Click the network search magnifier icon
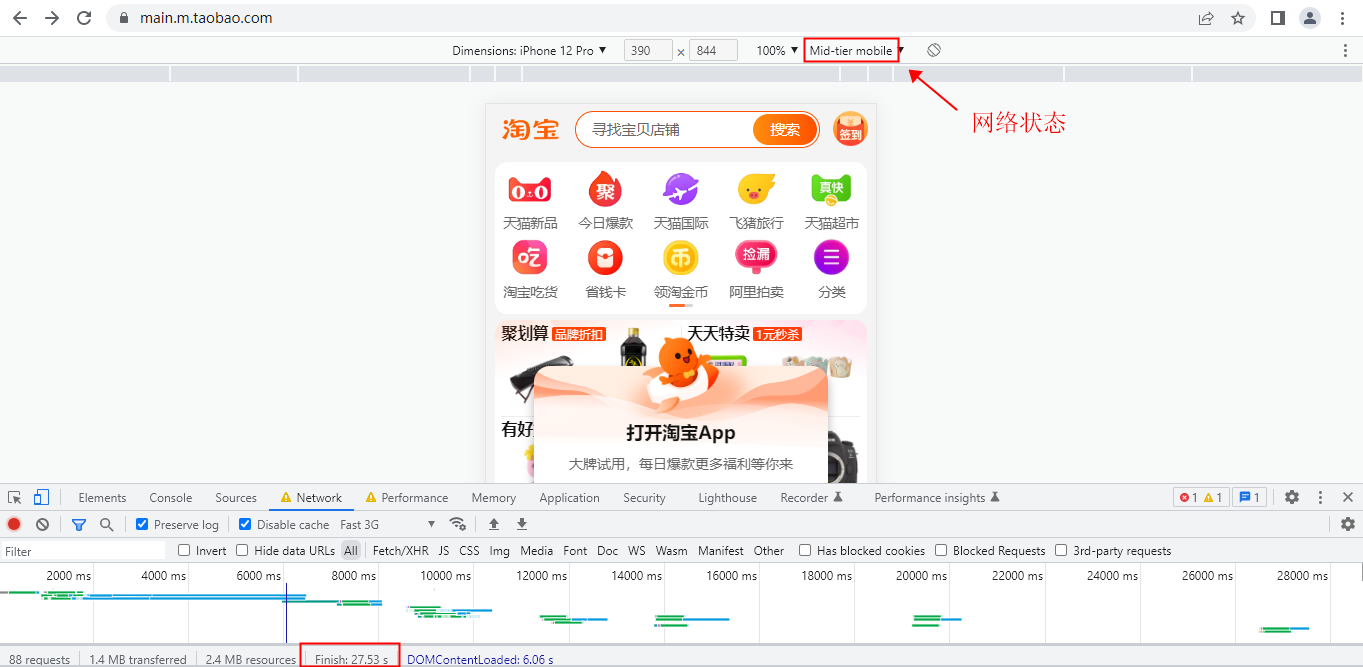This screenshot has width=1363, height=667. pos(107,524)
